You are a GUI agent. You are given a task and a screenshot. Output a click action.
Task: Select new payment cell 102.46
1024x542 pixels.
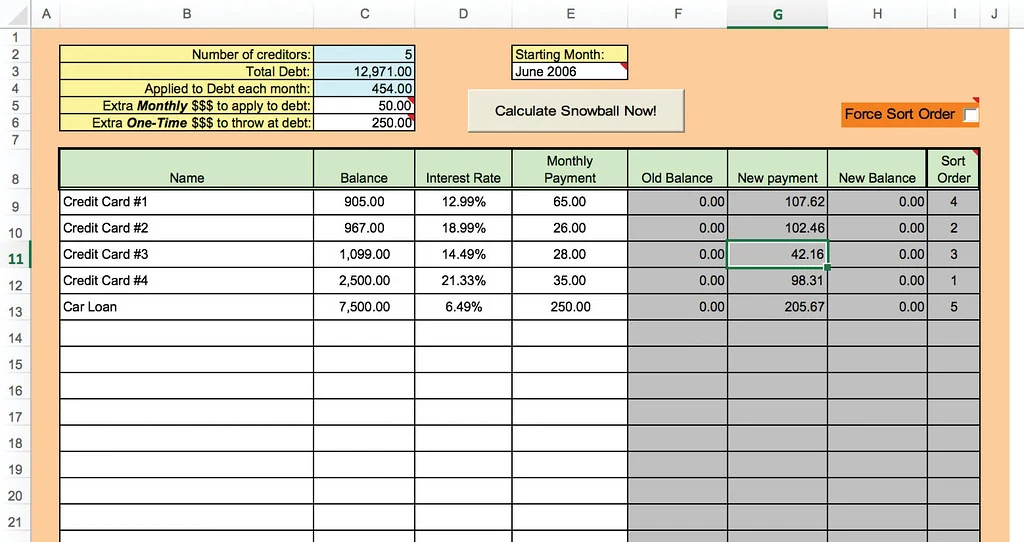[778, 228]
